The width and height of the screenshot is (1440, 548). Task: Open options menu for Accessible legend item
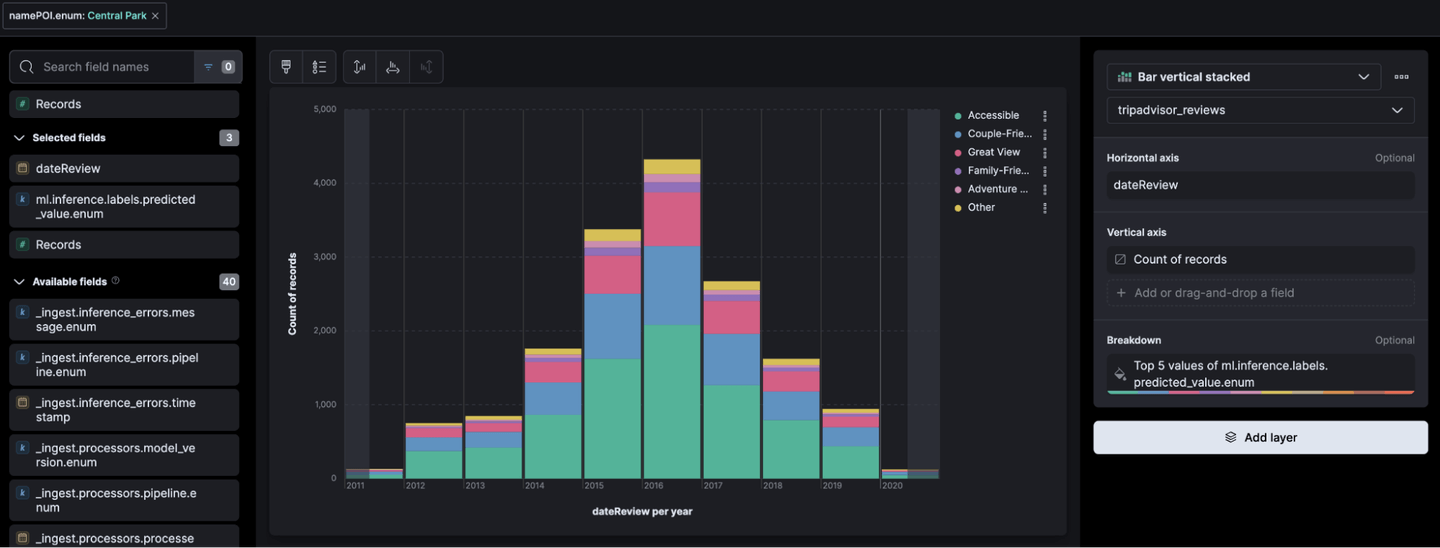point(1045,116)
